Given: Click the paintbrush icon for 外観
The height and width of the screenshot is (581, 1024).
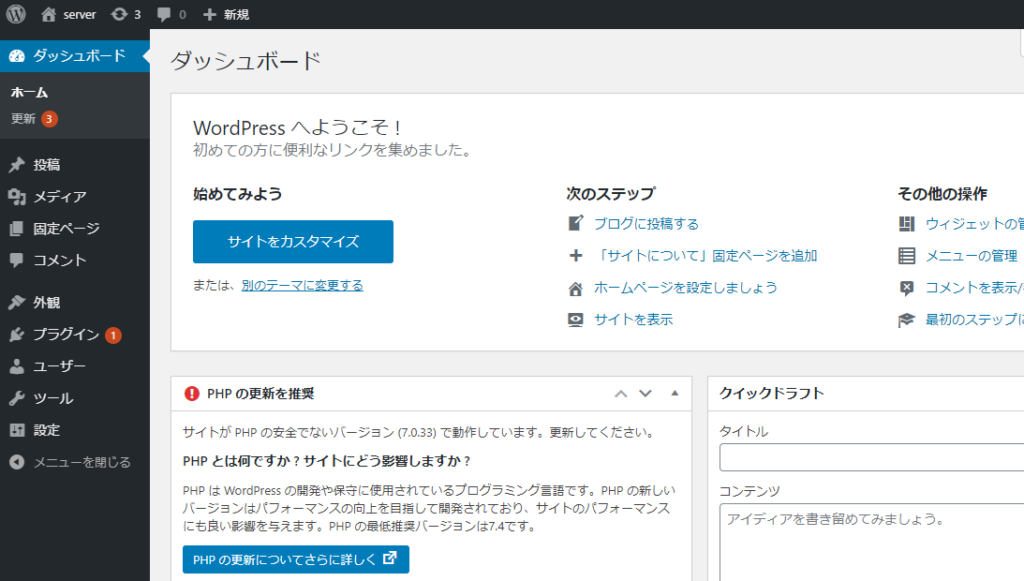Looking at the screenshot, I should tap(17, 302).
